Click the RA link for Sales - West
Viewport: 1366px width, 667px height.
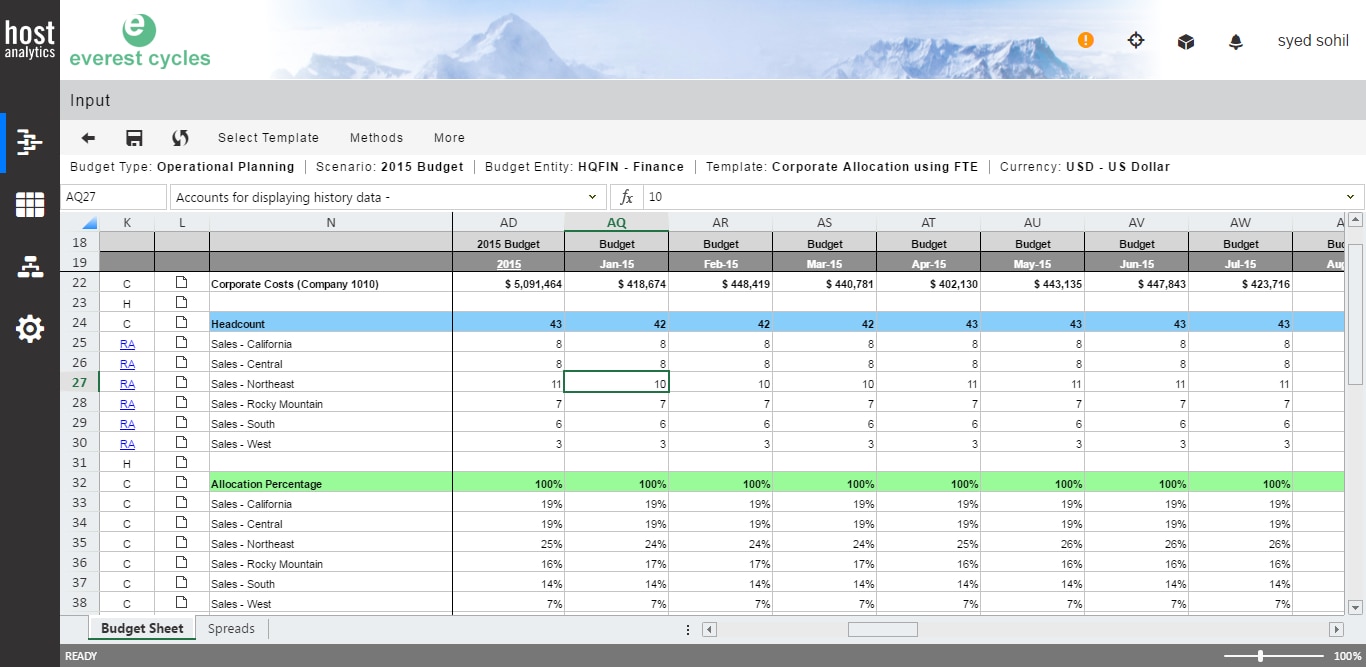tap(127, 444)
